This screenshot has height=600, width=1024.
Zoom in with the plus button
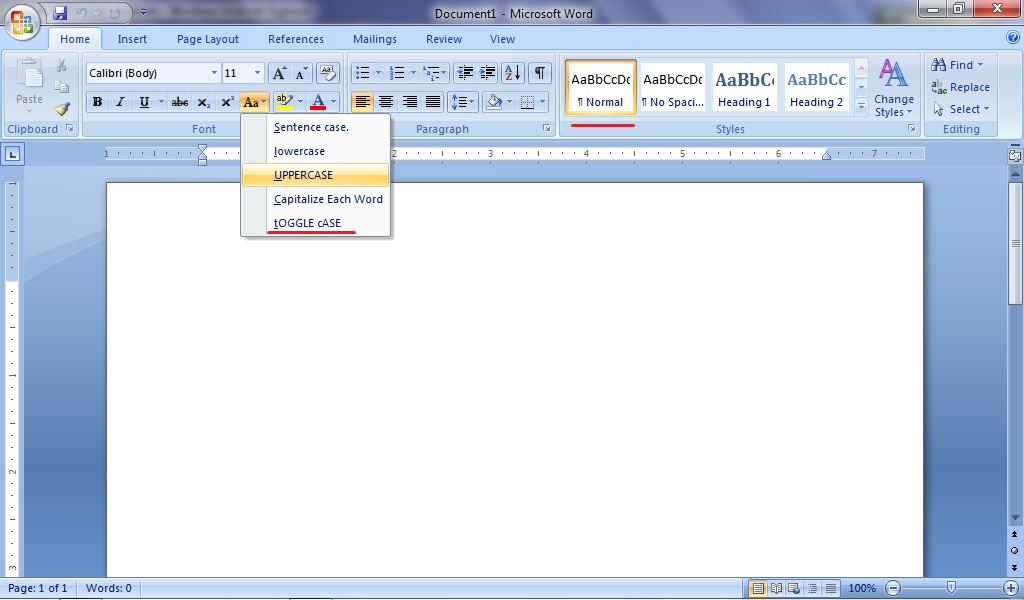tap(1010, 588)
